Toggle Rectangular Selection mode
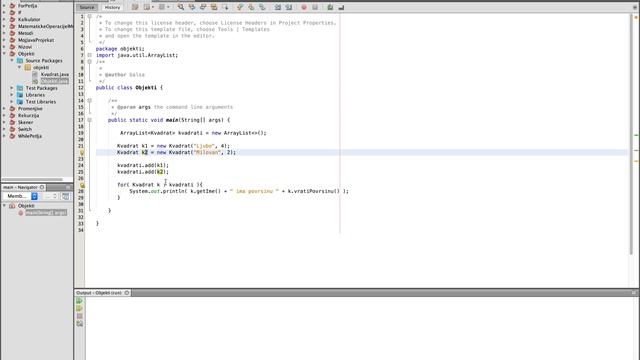Screen dimensions: 640x360 click(x=225, y=7)
